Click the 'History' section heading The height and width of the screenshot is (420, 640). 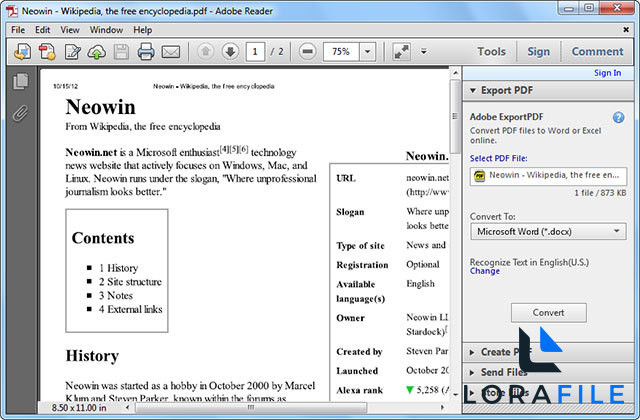point(92,356)
